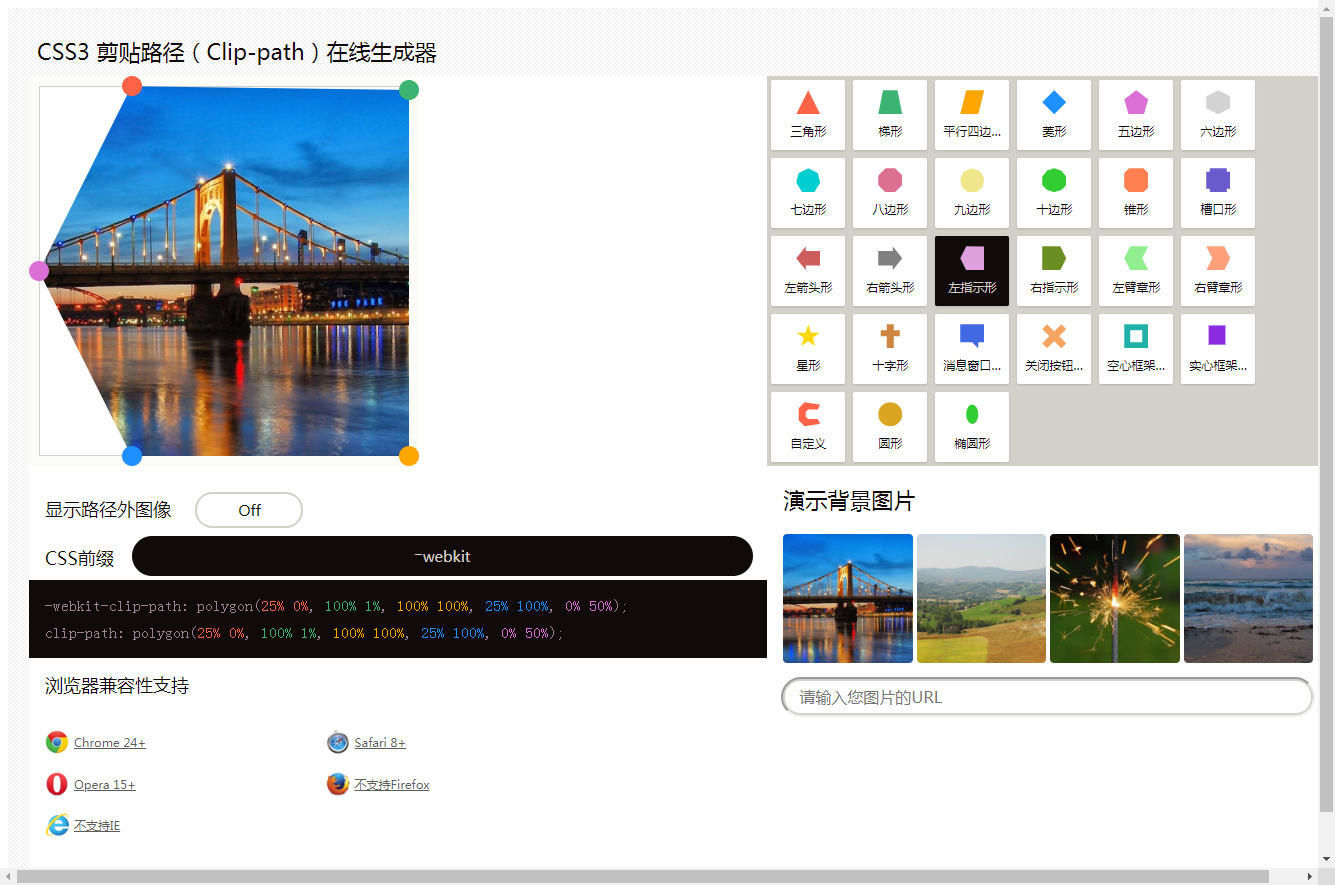
Task: Open the Chrome 24+ compatibility link
Action: point(108,742)
